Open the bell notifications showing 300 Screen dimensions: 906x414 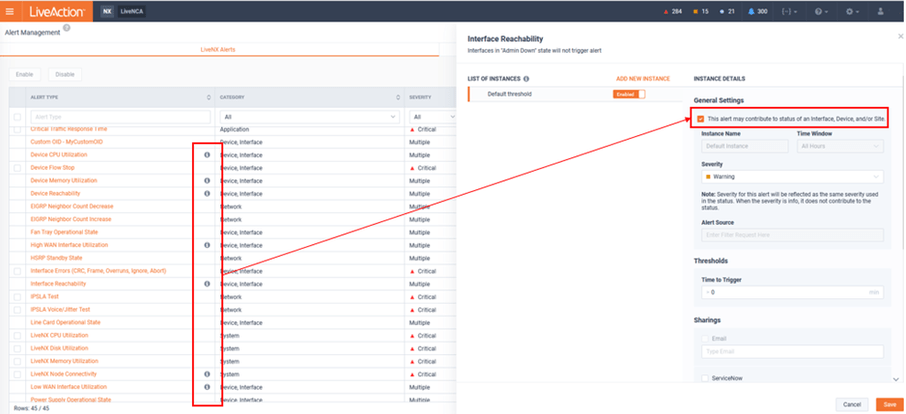(758, 12)
